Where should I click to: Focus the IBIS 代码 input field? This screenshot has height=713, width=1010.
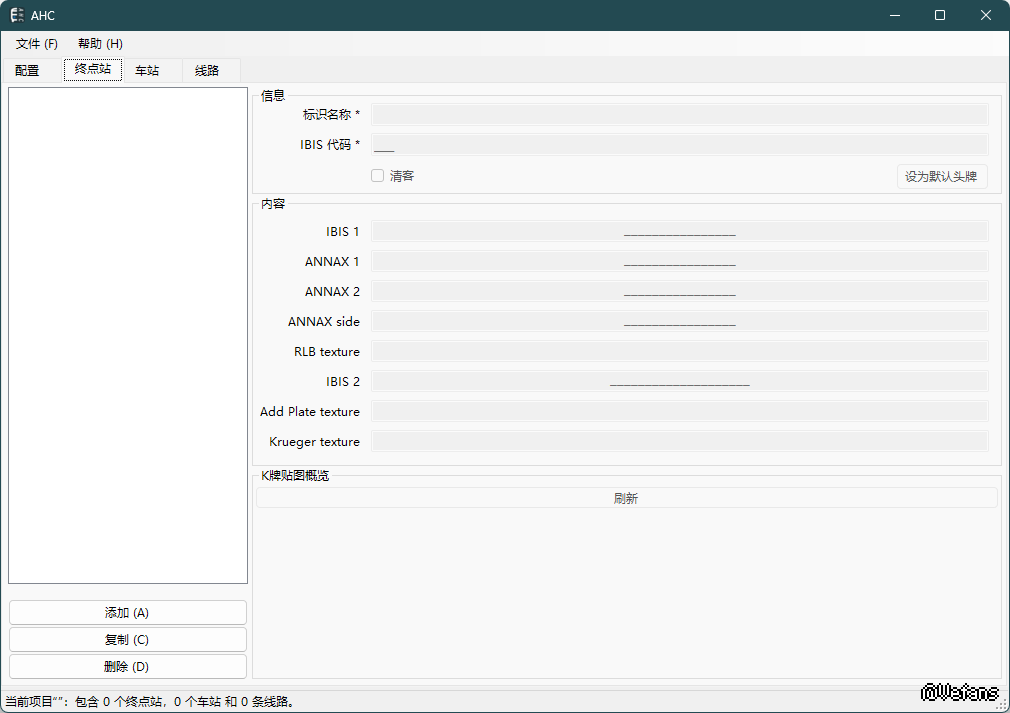[x=679, y=145]
